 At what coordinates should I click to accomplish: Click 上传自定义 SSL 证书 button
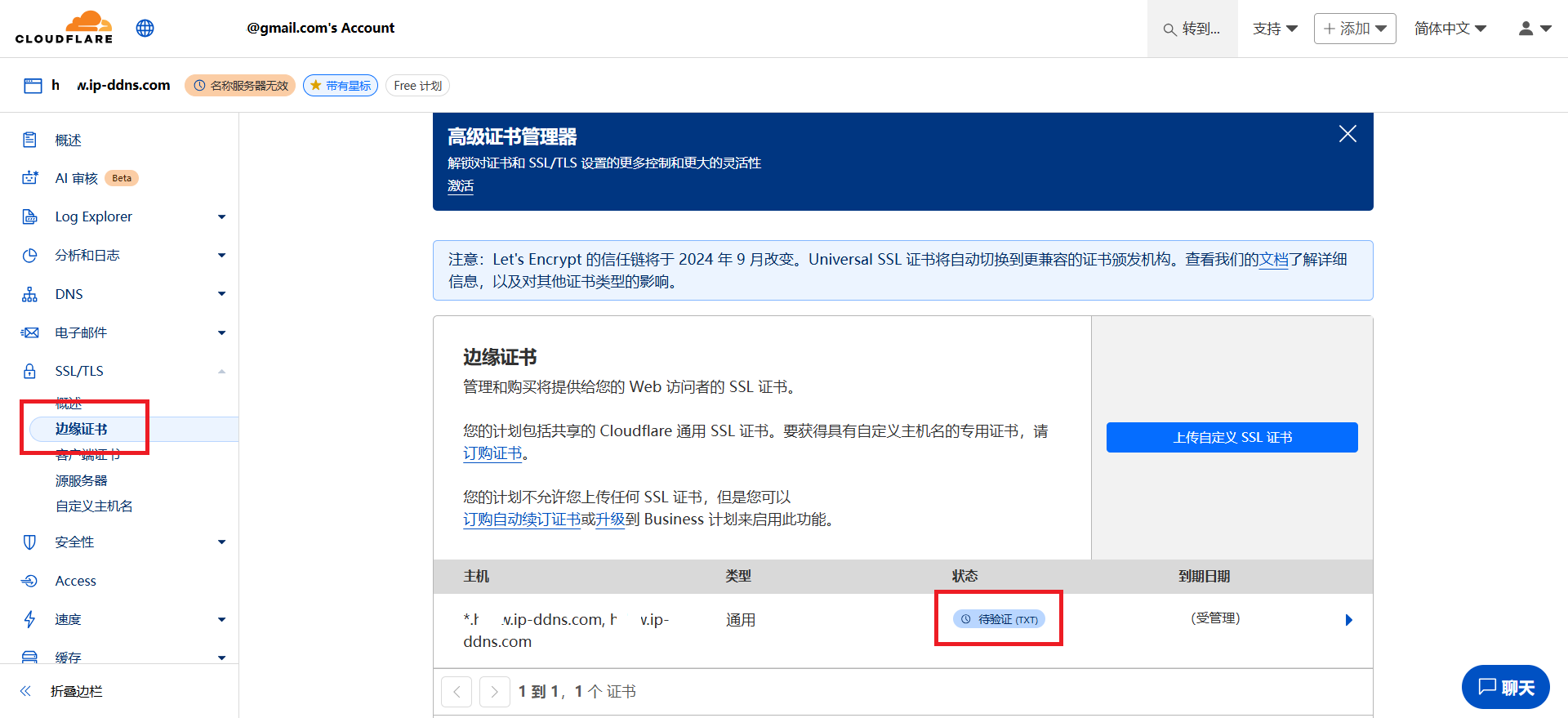(1232, 437)
